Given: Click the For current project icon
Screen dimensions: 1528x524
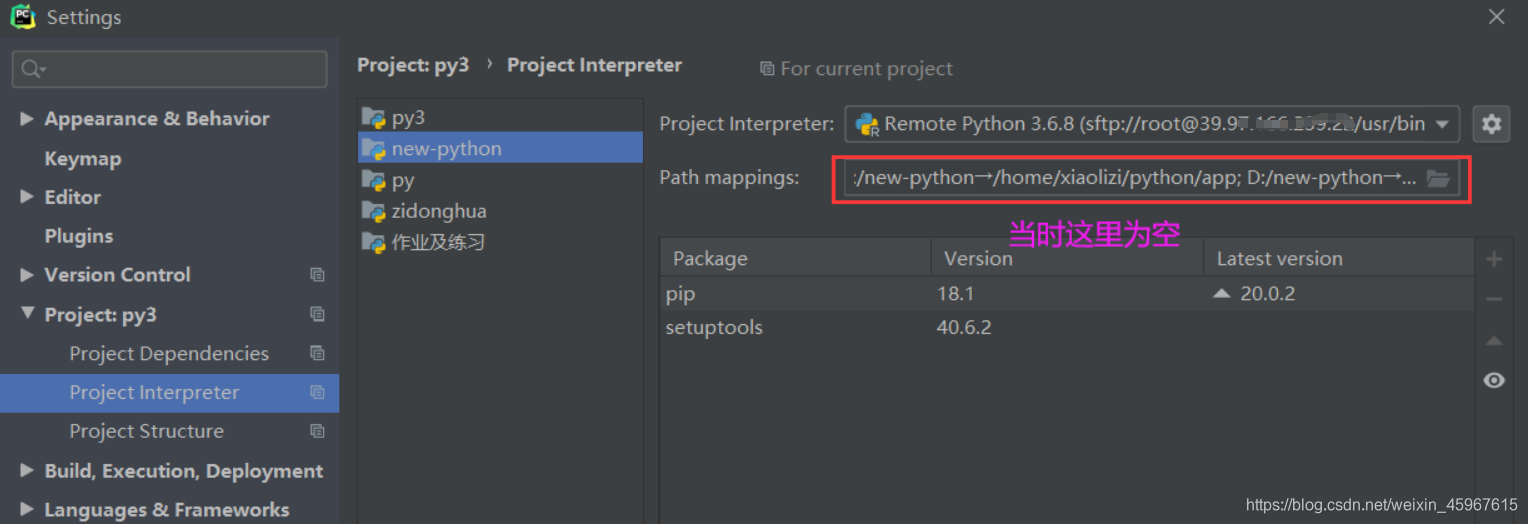Looking at the screenshot, I should click(x=766, y=69).
